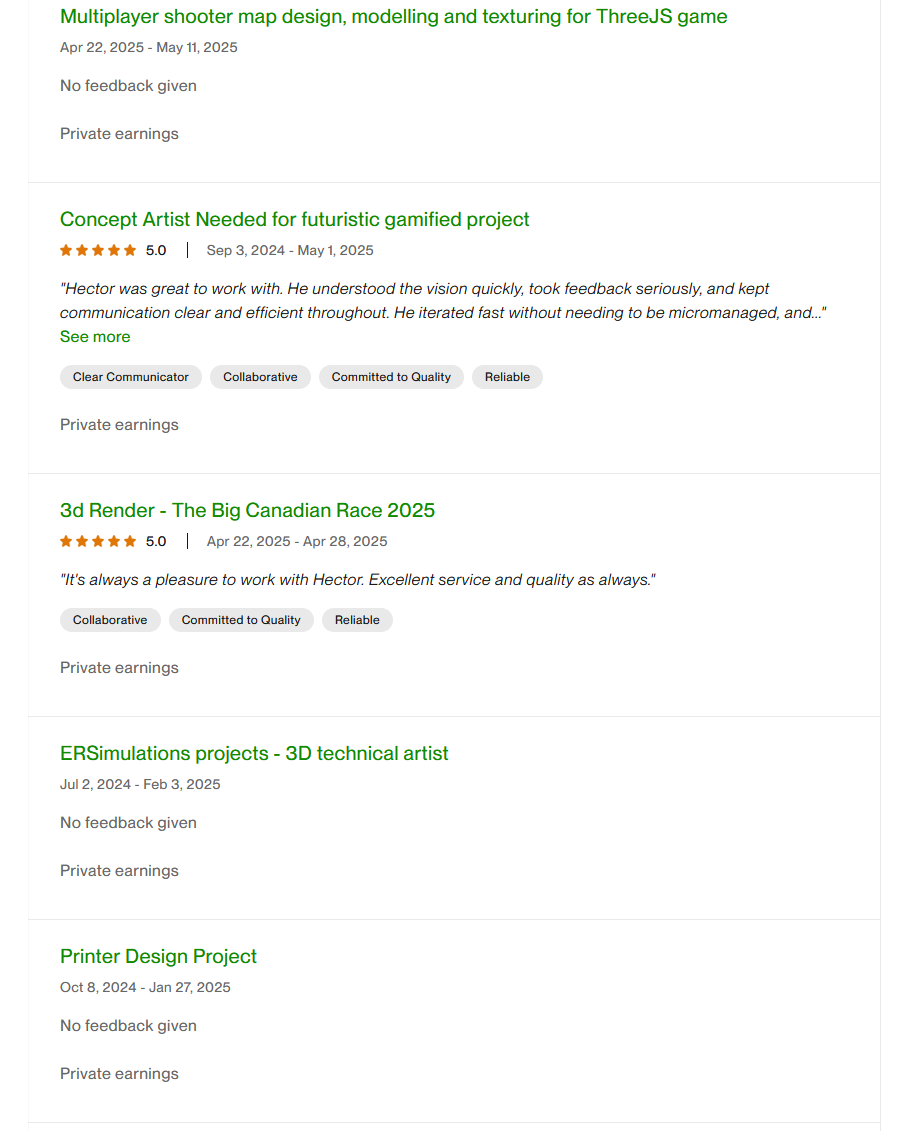
Task: Click the star rating icons for 3d Render job
Action: pos(98,542)
